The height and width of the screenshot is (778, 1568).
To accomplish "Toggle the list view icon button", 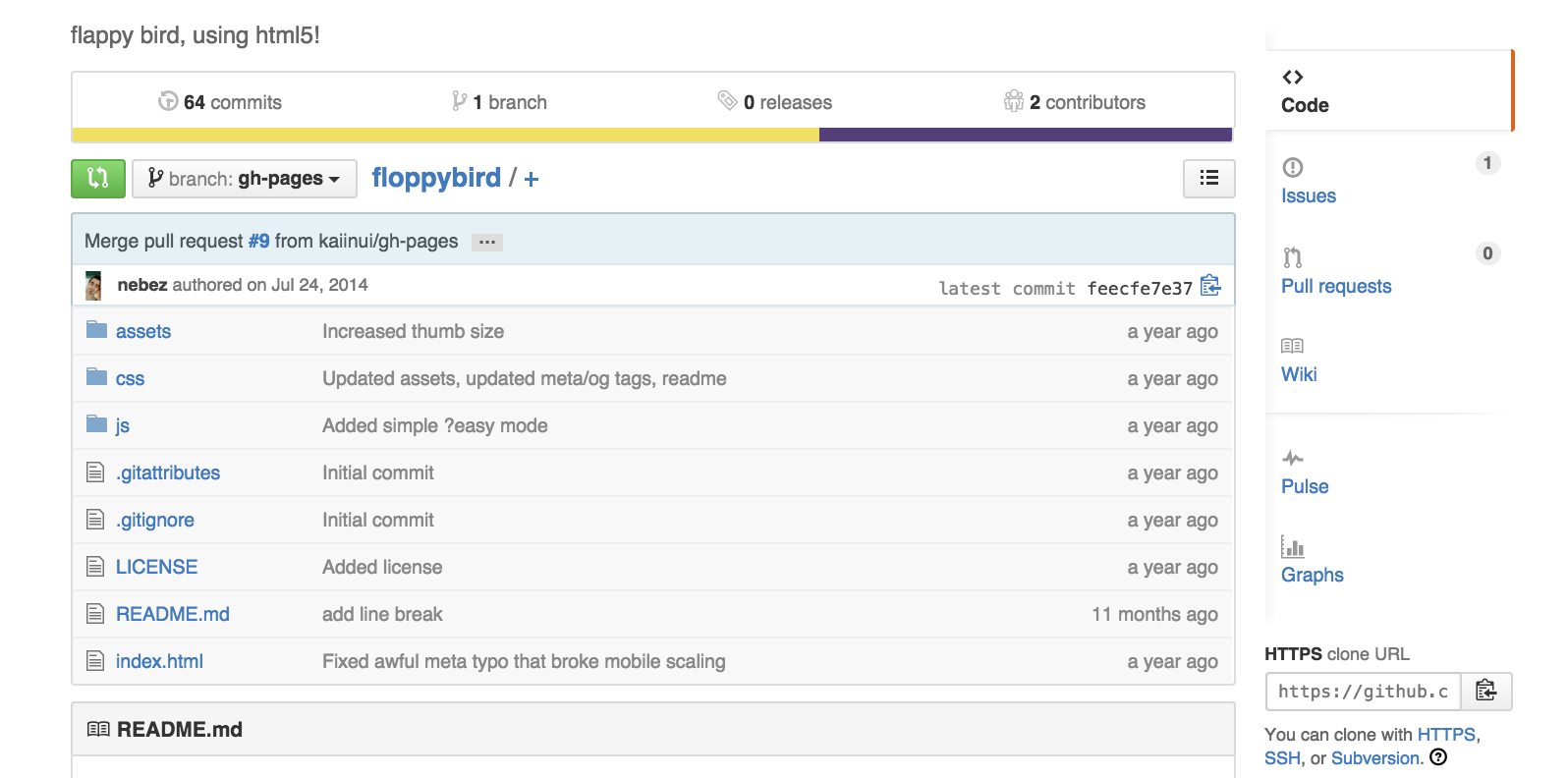I will pos(1209,179).
